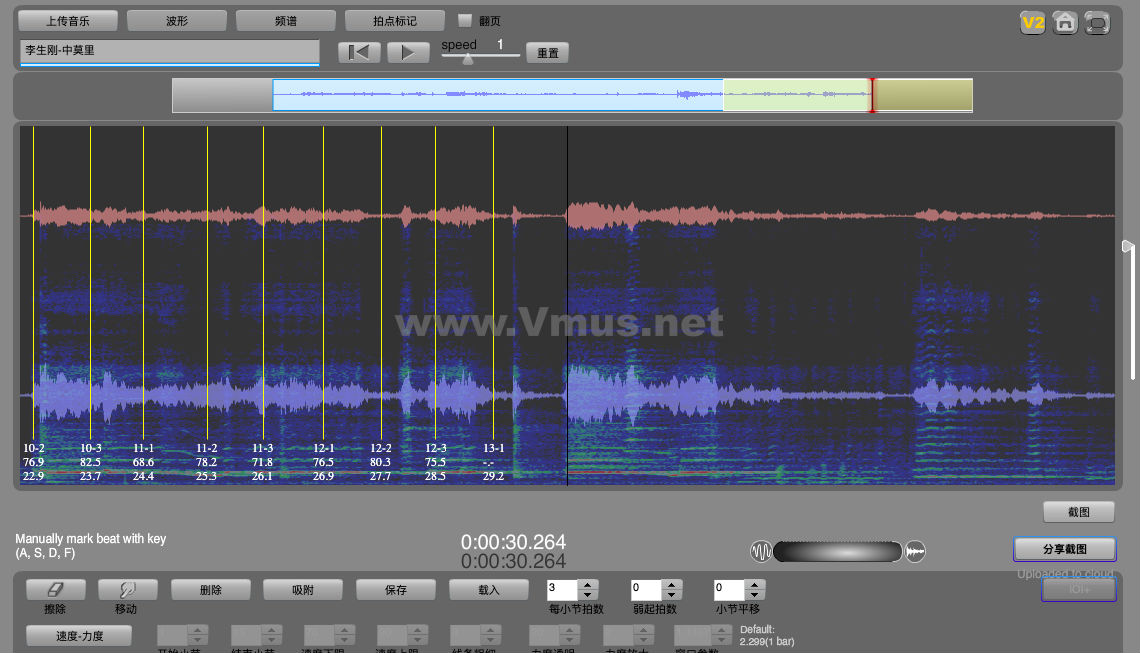Screen dimensions: 1140x653
Task: Decrease the 小节平移 bar shift value
Action: click(755, 594)
